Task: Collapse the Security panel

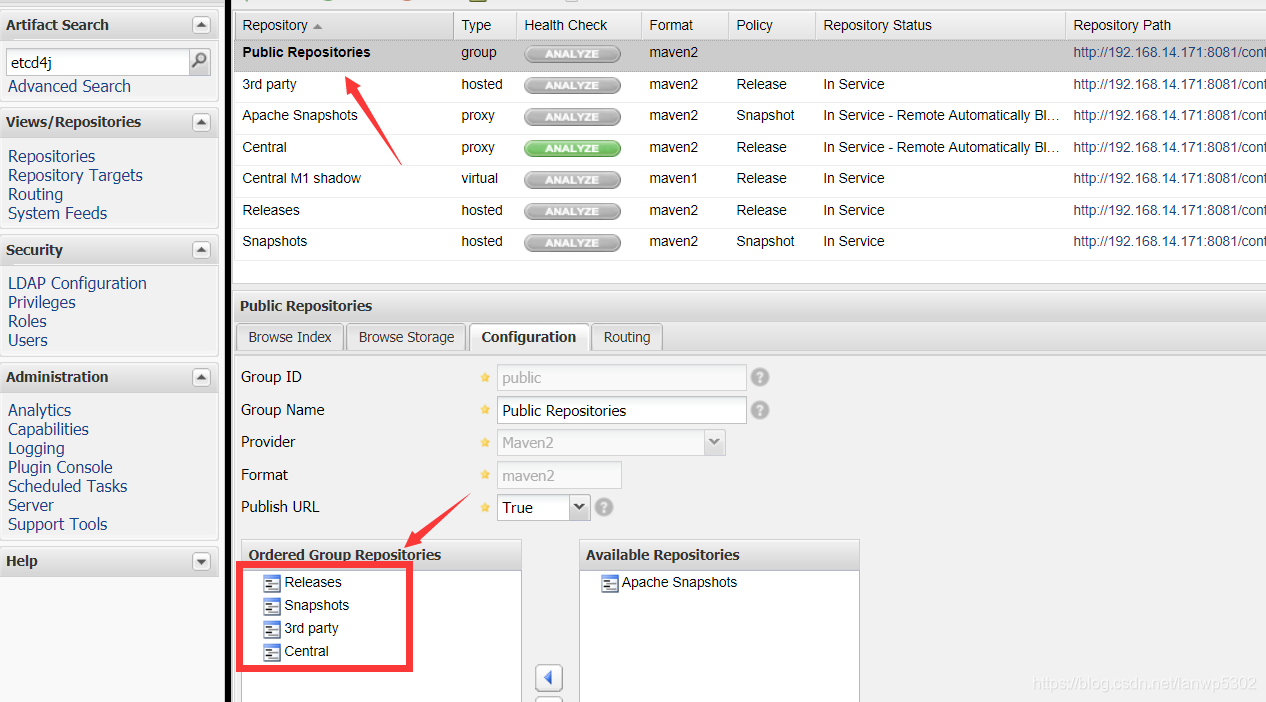Action: coord(202,250)
